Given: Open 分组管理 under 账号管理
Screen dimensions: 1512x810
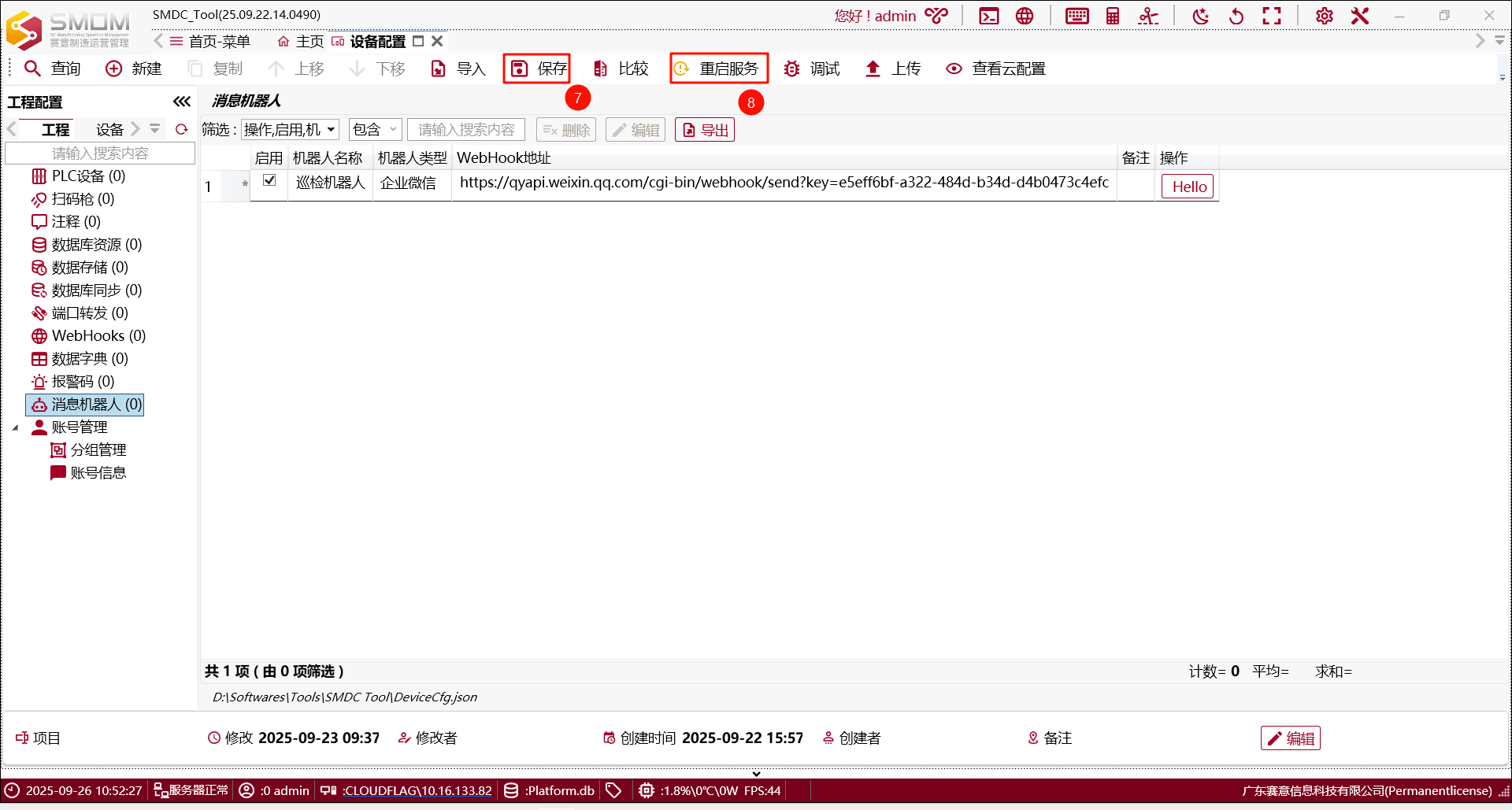Looking at the screenshot, I should (x=88, y=450).
